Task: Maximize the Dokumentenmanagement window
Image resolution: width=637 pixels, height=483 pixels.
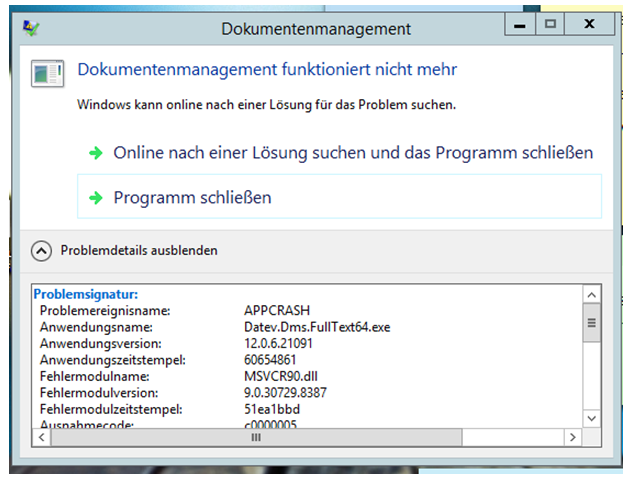Action: pos(550,24)
